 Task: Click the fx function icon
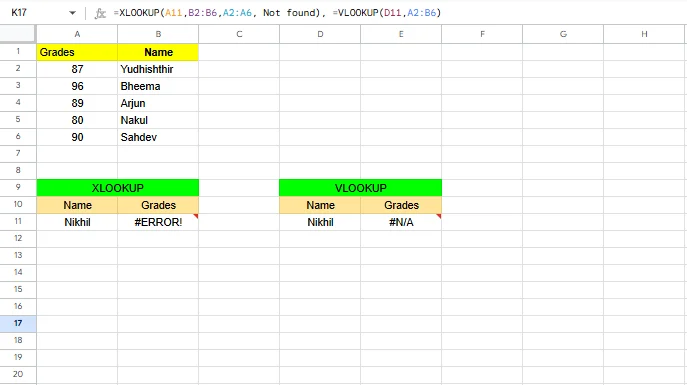(x=100, y=13)
